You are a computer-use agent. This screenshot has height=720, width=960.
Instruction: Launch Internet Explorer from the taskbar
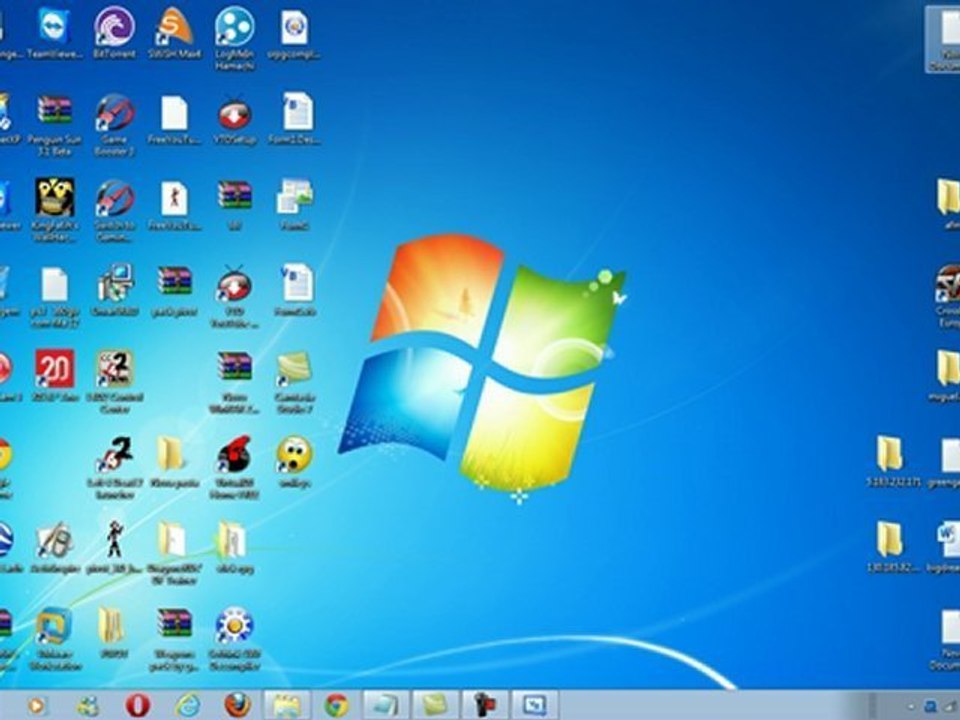click(189, 705)
